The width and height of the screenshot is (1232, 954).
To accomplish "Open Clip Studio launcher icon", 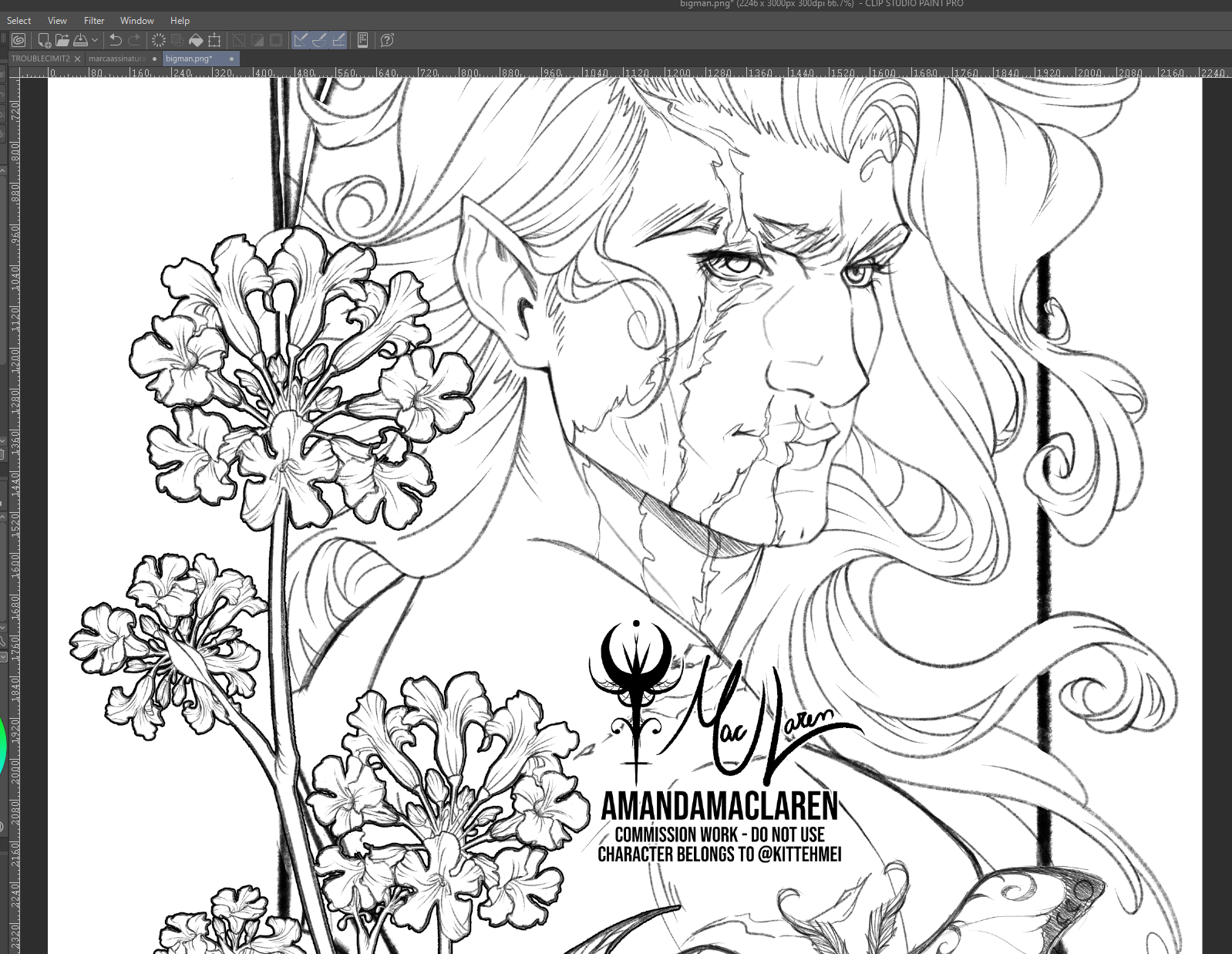I will (19, 40).
